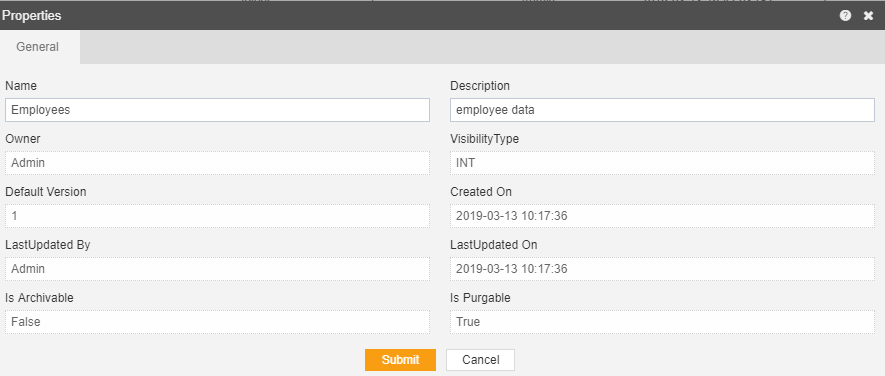The image size is (885, 376).
Task: Click the Submit button
Action: click(400, 360)
